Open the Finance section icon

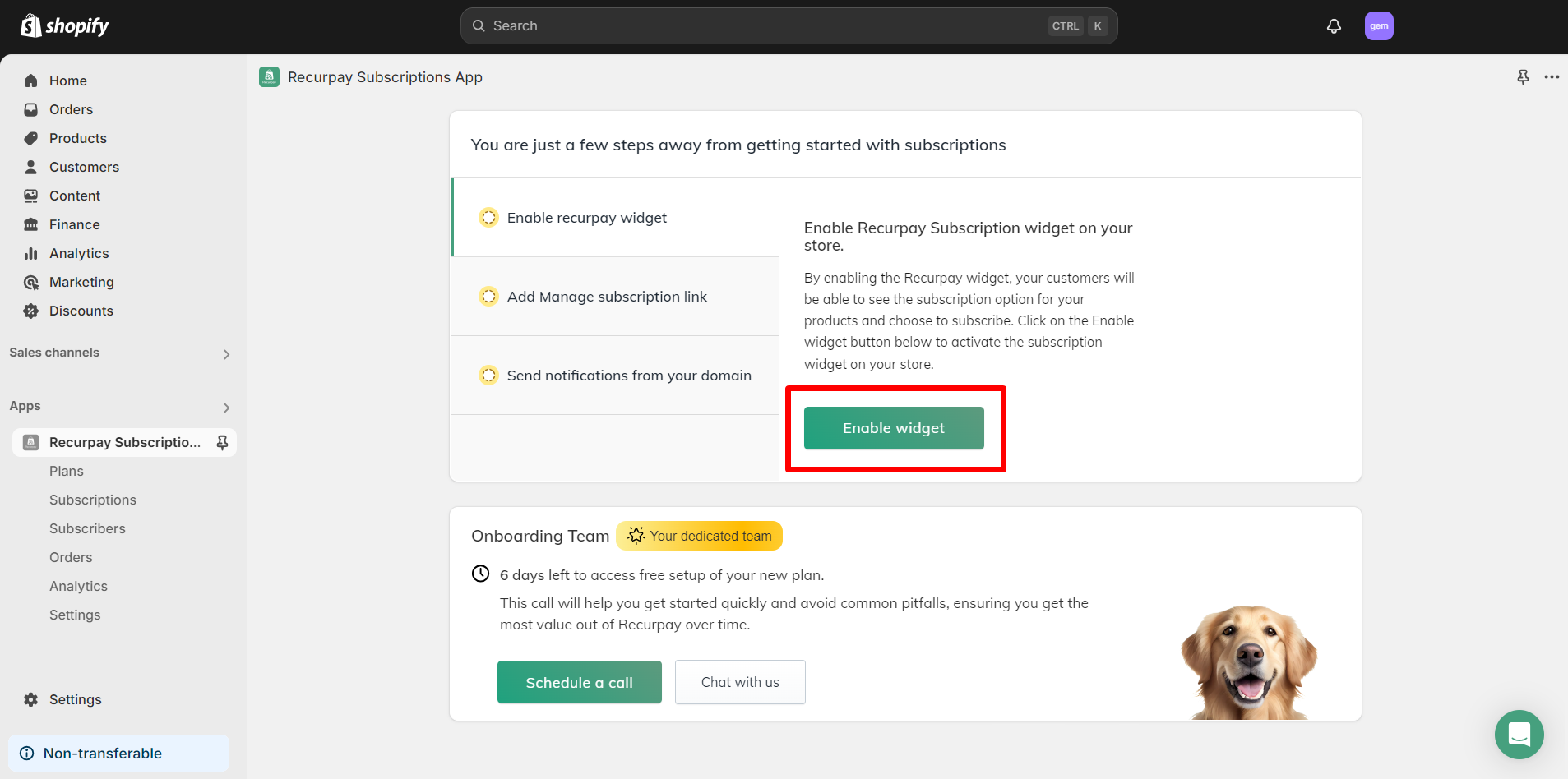[x=30, y=224]
